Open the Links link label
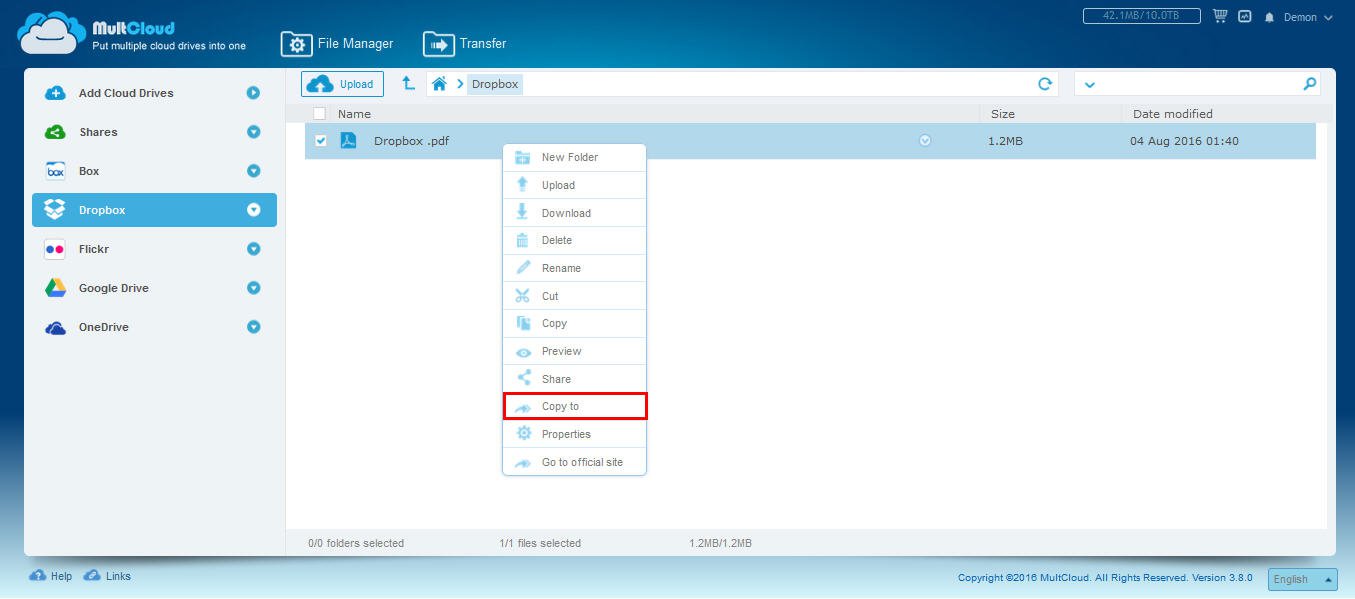This screenshot has height=599, width=1355. tap(118, 576)
